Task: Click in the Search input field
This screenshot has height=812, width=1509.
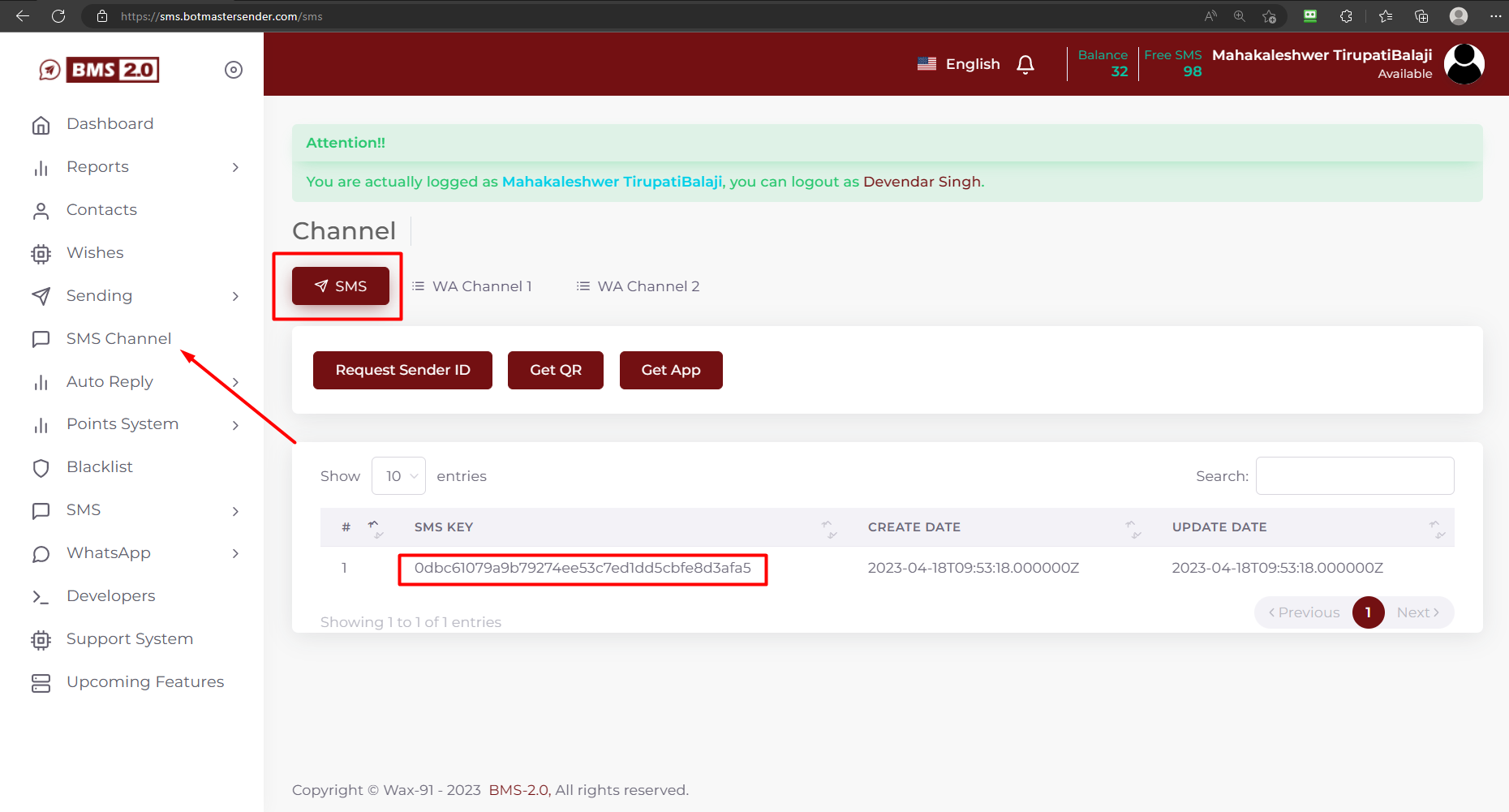Action: (1355, 476)
